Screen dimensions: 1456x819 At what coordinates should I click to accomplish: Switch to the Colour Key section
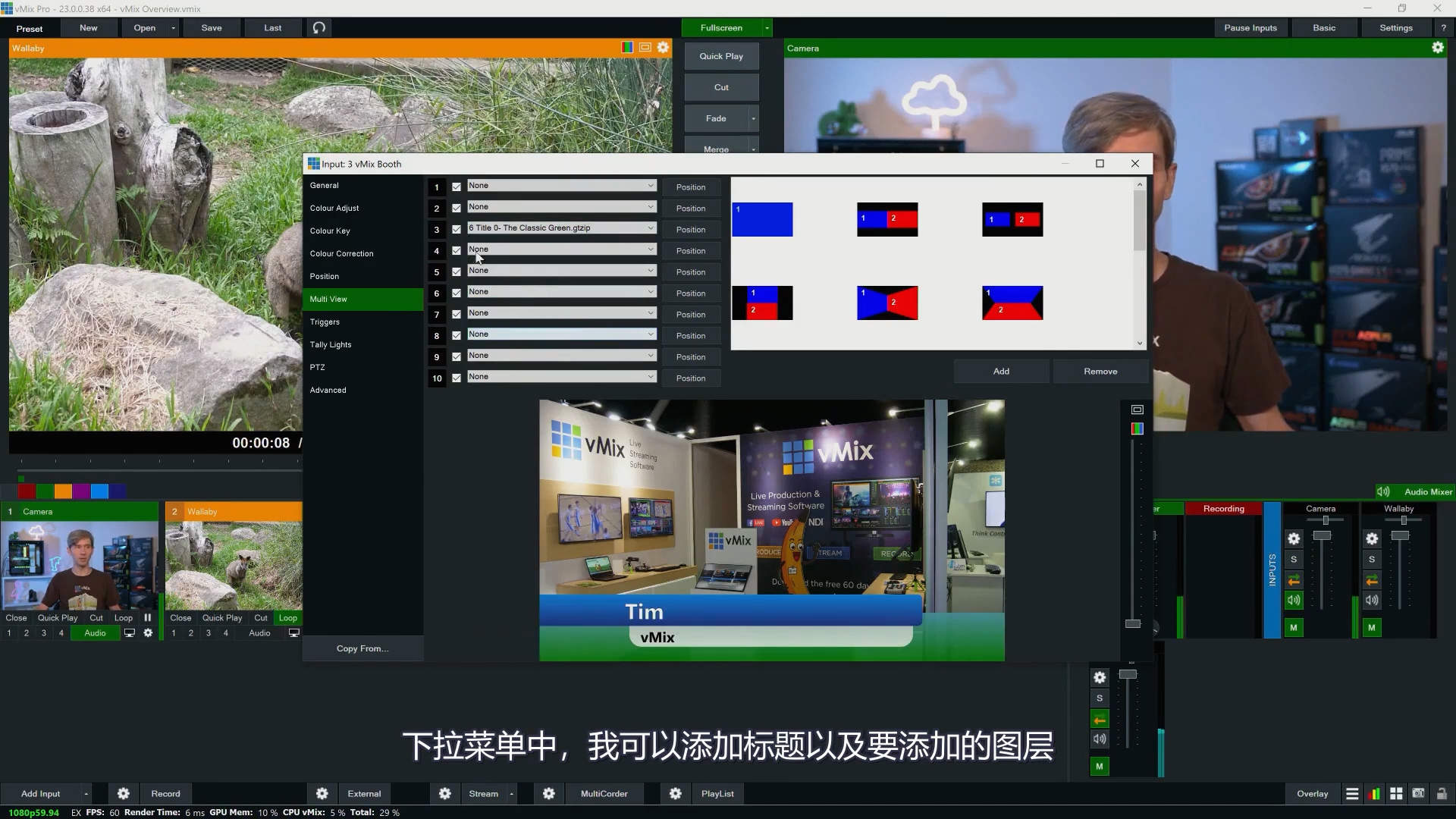[x=330, y=231]
